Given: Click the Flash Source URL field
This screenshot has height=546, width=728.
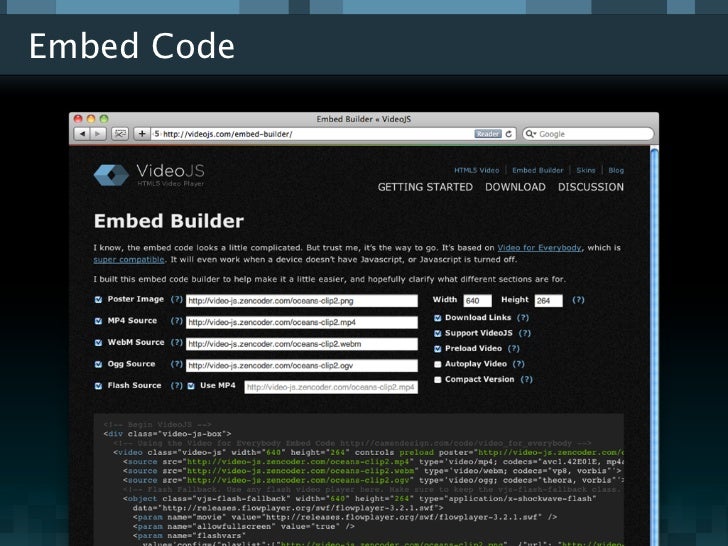Looking at the screenshot, I should pos(331,387).
